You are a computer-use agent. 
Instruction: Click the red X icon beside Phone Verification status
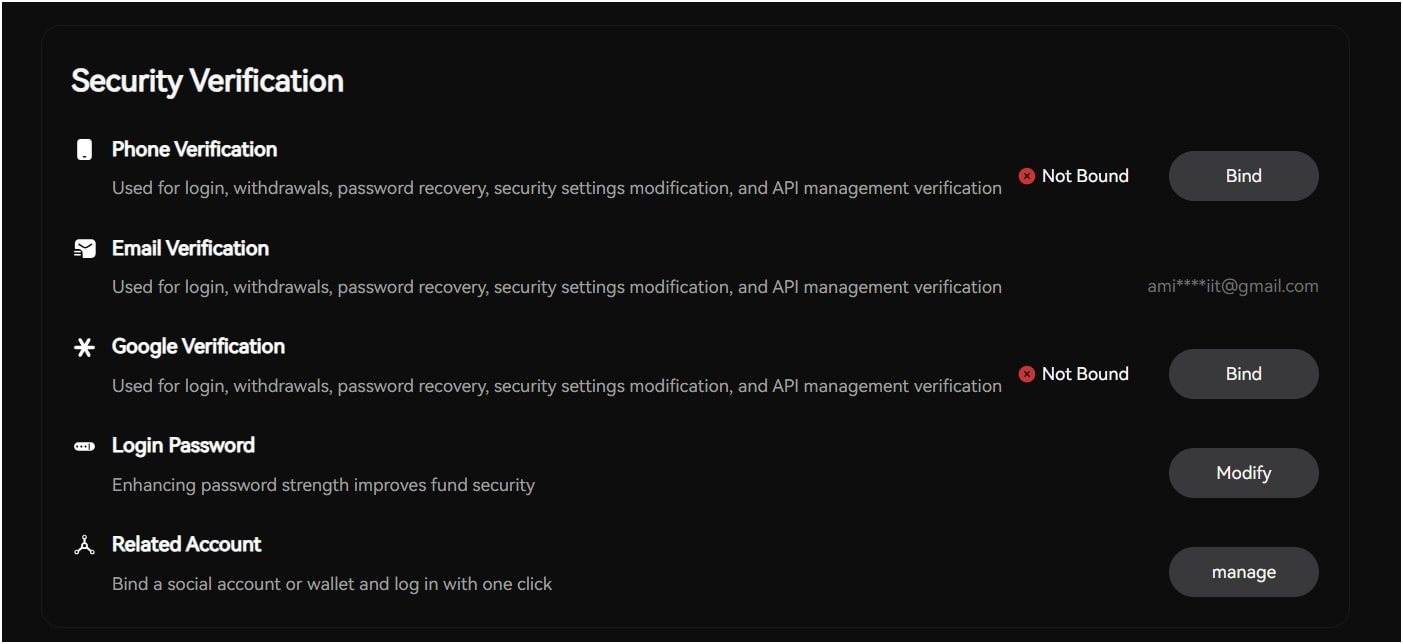pyautogui.click(x=1026, y=176)
